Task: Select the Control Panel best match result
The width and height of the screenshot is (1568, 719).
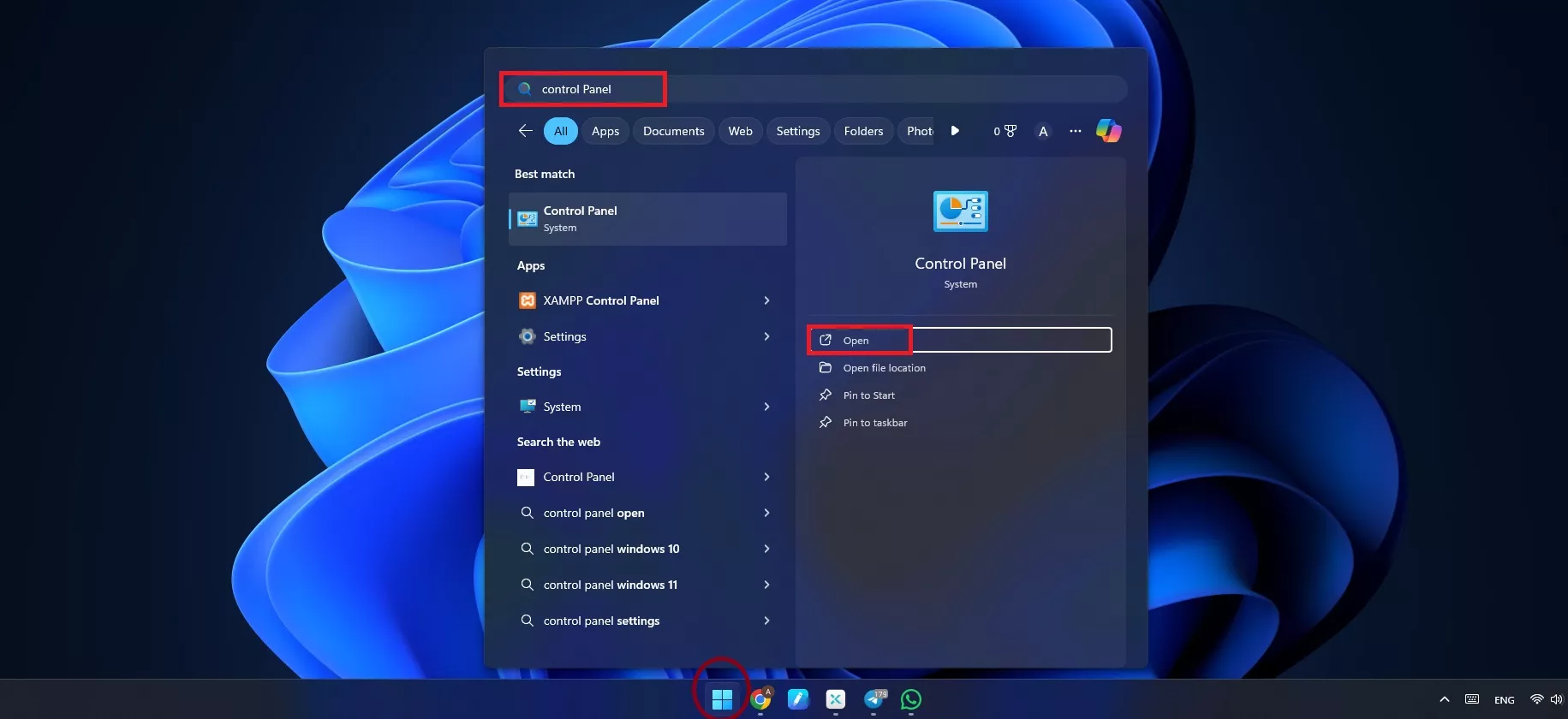Action: (x=648, y=218)
